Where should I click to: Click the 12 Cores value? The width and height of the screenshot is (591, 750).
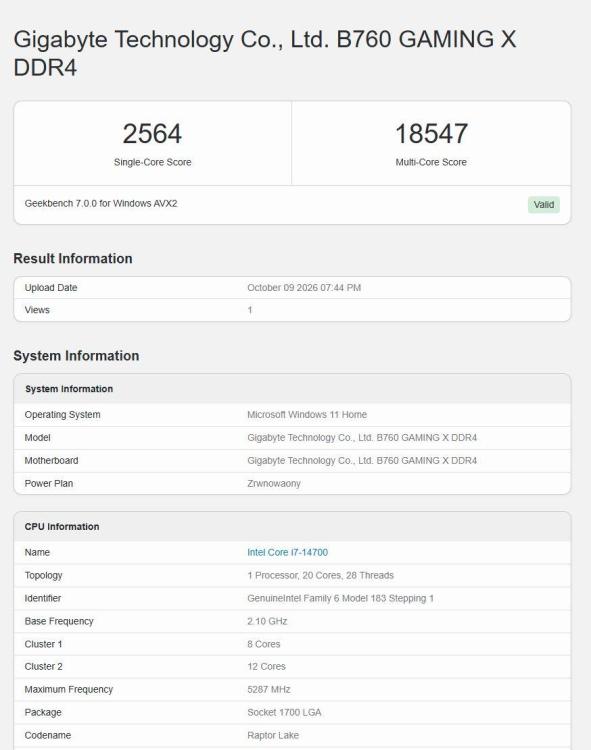coord(266,666)
